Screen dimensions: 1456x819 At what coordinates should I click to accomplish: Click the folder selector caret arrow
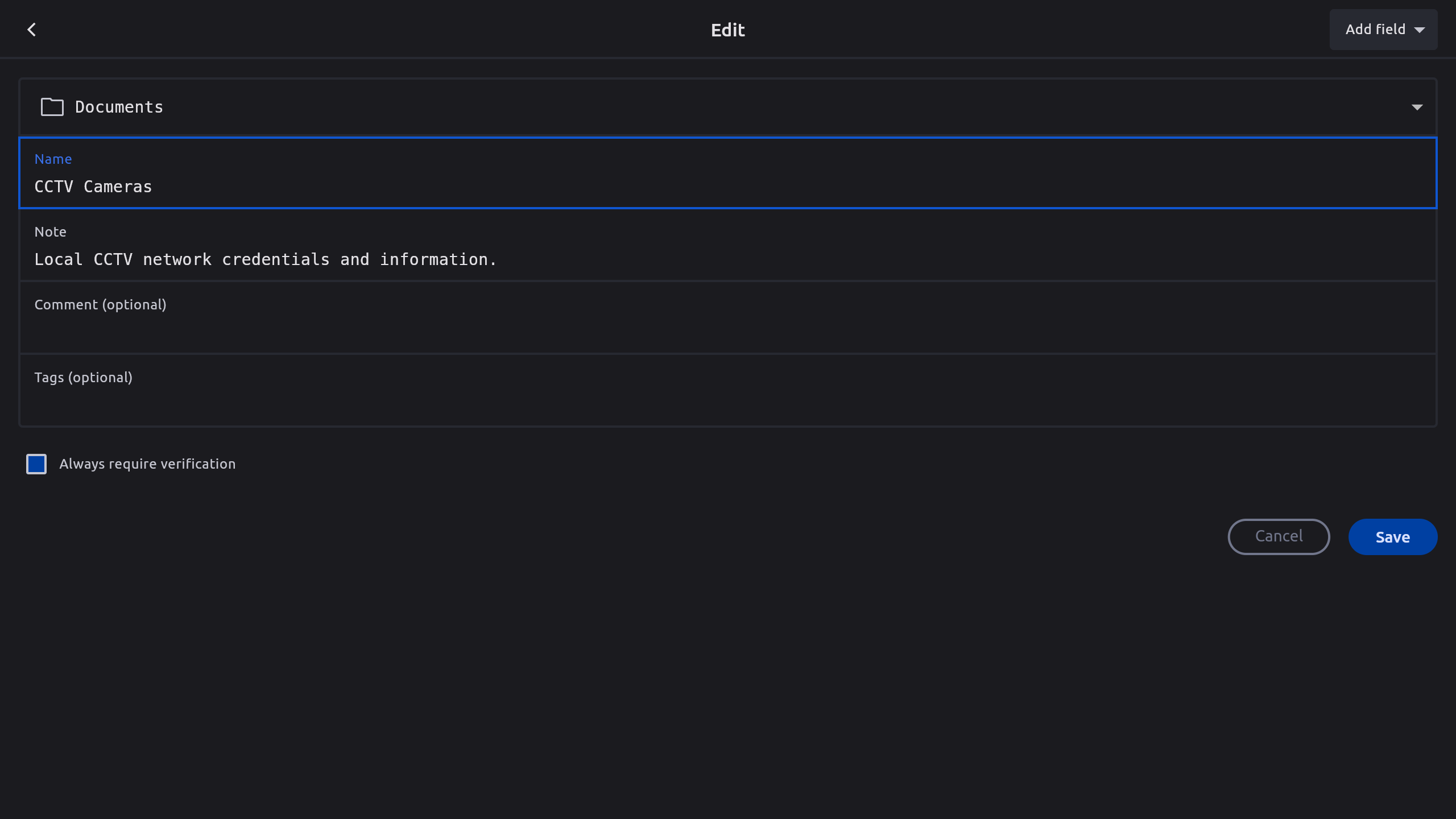[x=1417, y=107]
